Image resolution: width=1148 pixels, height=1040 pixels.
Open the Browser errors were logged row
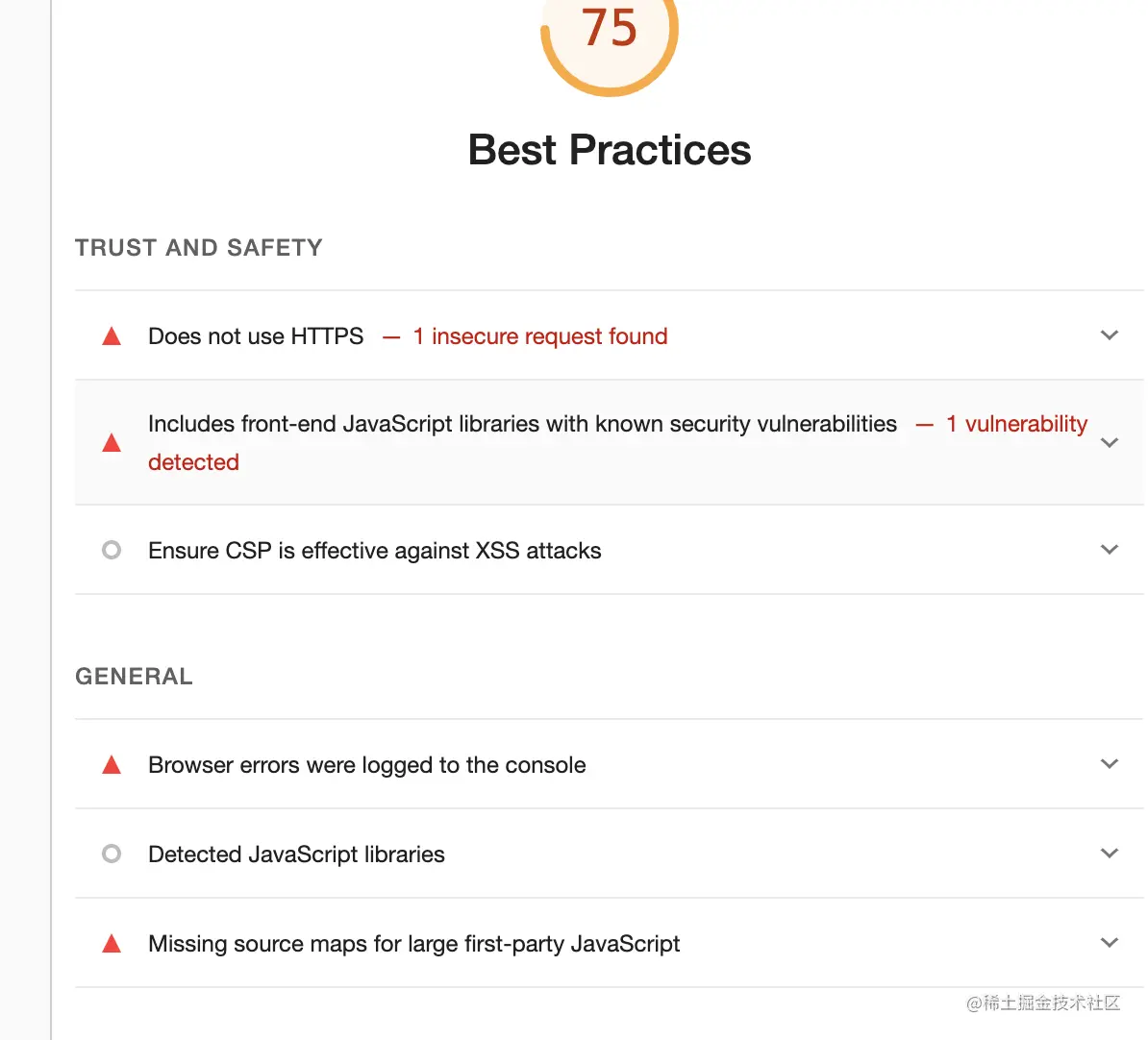click(x=366, y=765)
